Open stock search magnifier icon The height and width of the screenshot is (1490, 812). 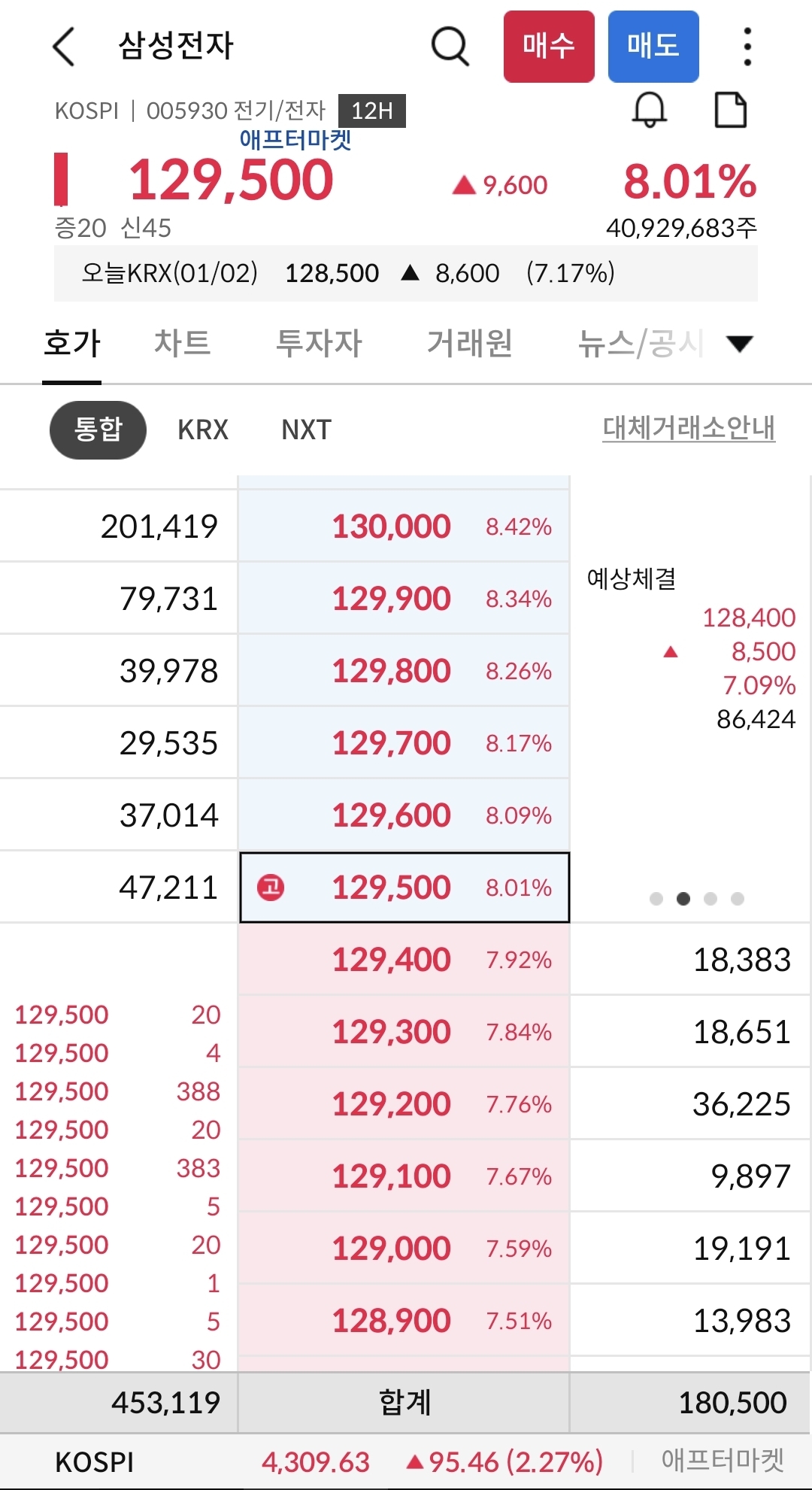pos(450,47)
